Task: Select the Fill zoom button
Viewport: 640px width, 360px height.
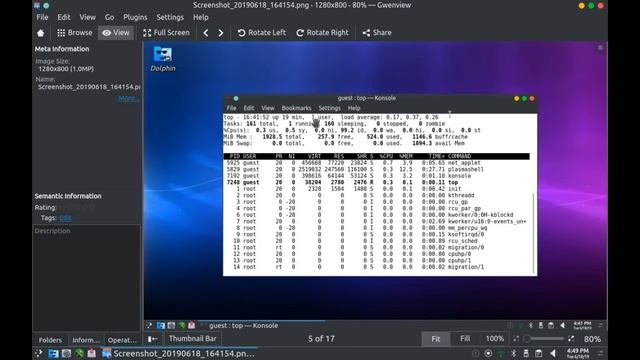Action: point(465,339)
